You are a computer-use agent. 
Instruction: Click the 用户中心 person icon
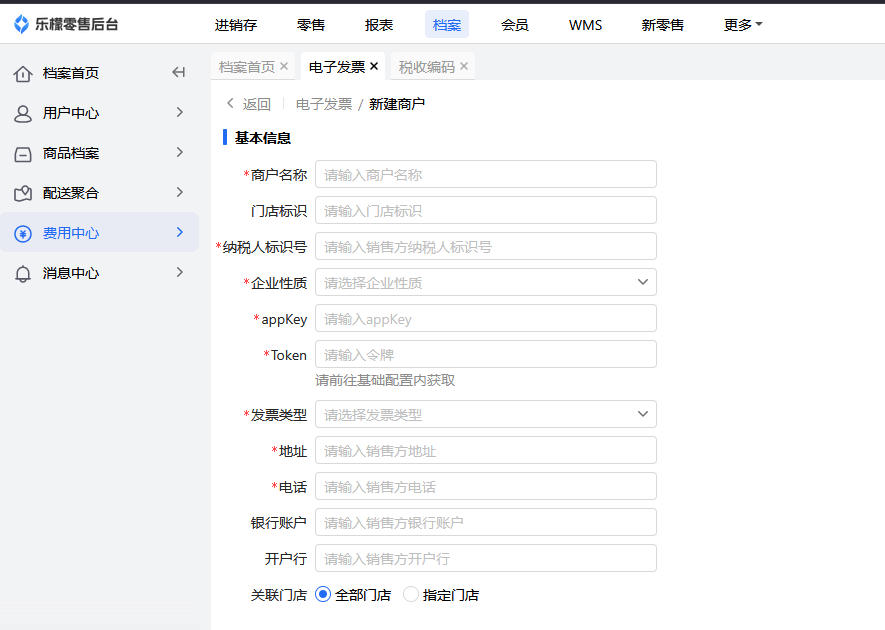[x=23, y=113]
